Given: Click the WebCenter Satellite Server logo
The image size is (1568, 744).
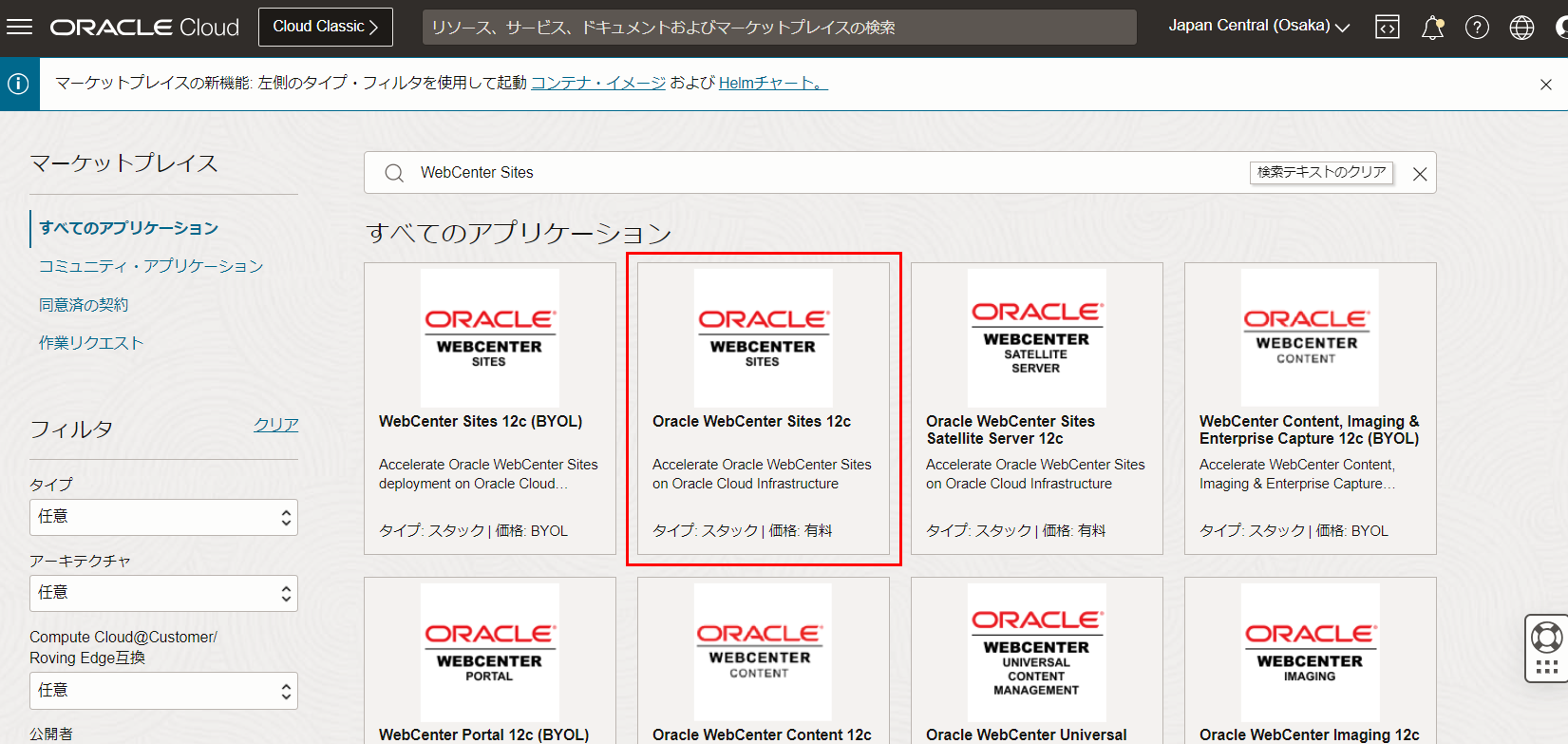Looking at the screenshot, I should [1037, 338].
